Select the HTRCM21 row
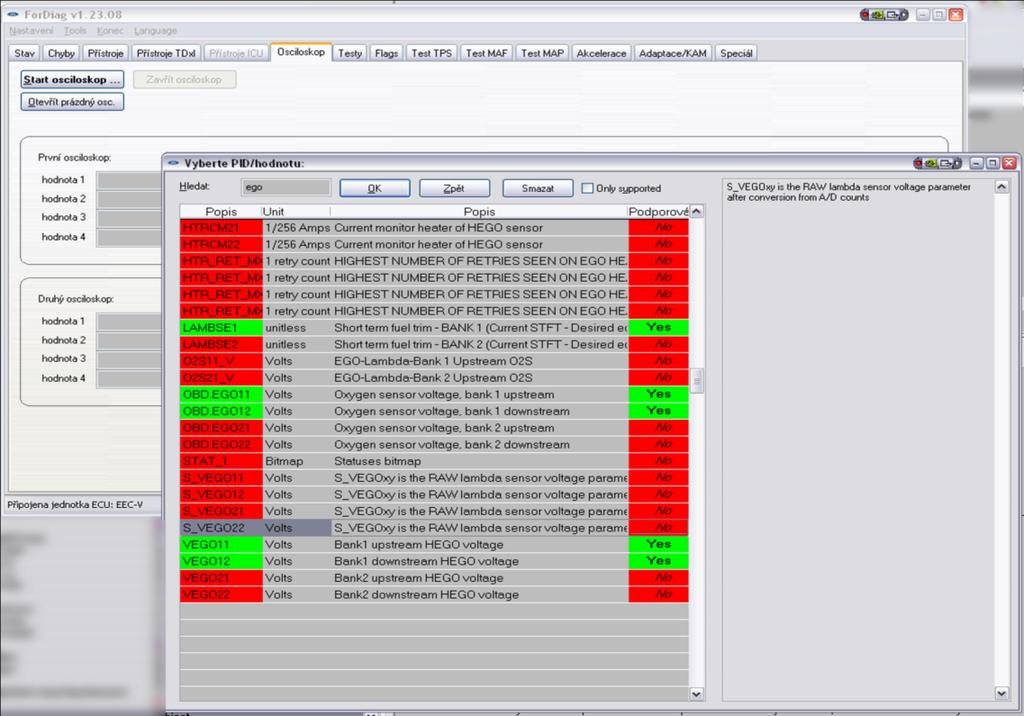This screenshot has height=716, width=1024. click(x=434, y=227)
